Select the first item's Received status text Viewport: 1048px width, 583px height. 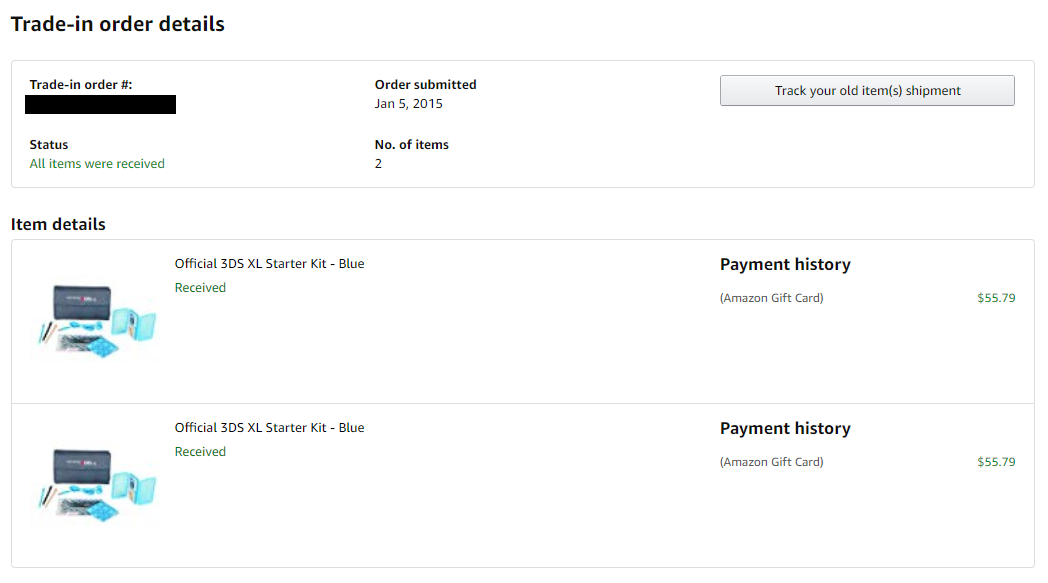pos(201,287)
